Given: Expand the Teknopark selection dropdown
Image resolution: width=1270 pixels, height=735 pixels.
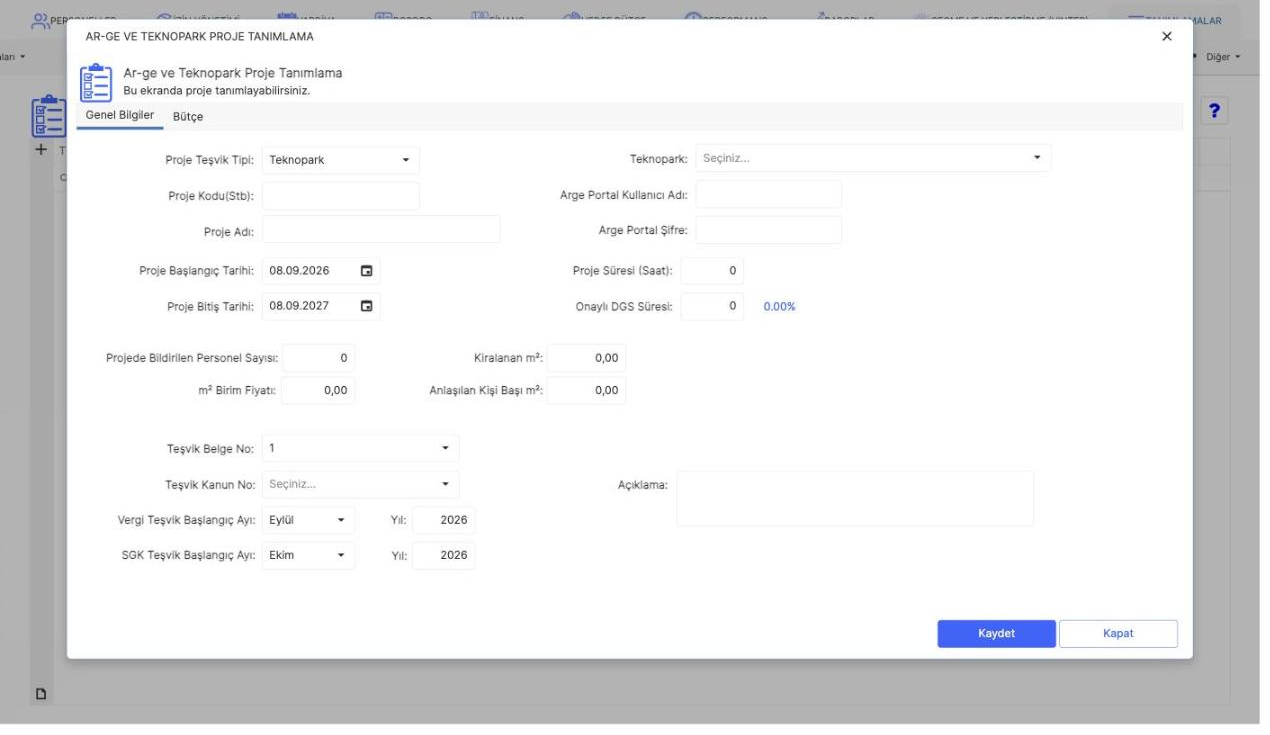Looking at the screenshot, I should [873, 158].
